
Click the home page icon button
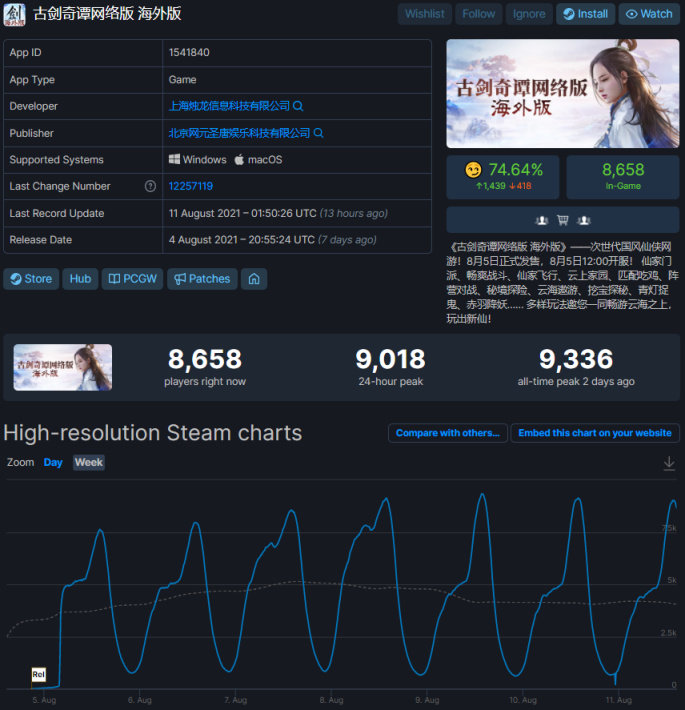(x=254, y=279)
